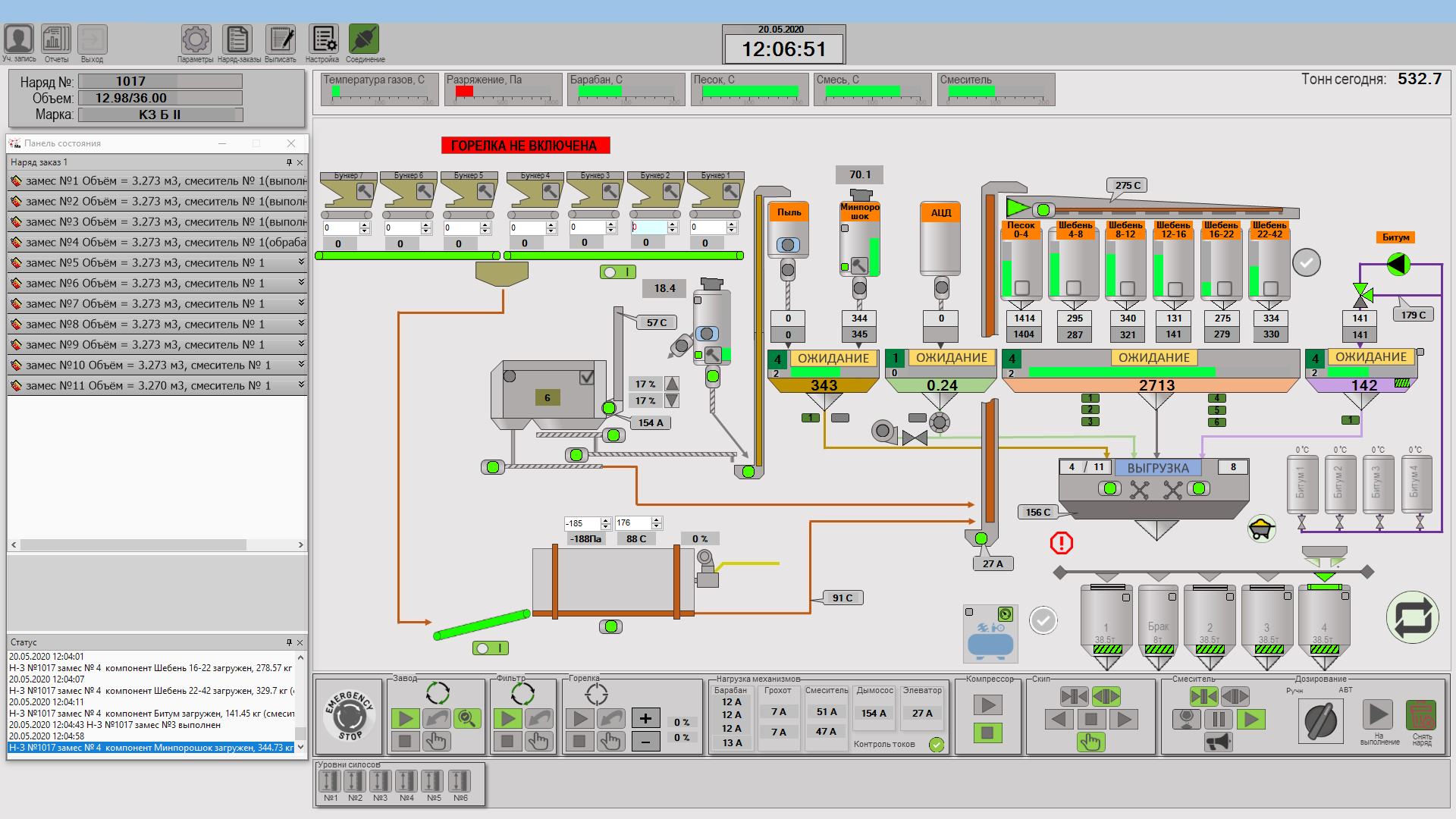Increase Горелка power with plus button
This screenshot has height=819, width=1456.
(x=646, y=718)
